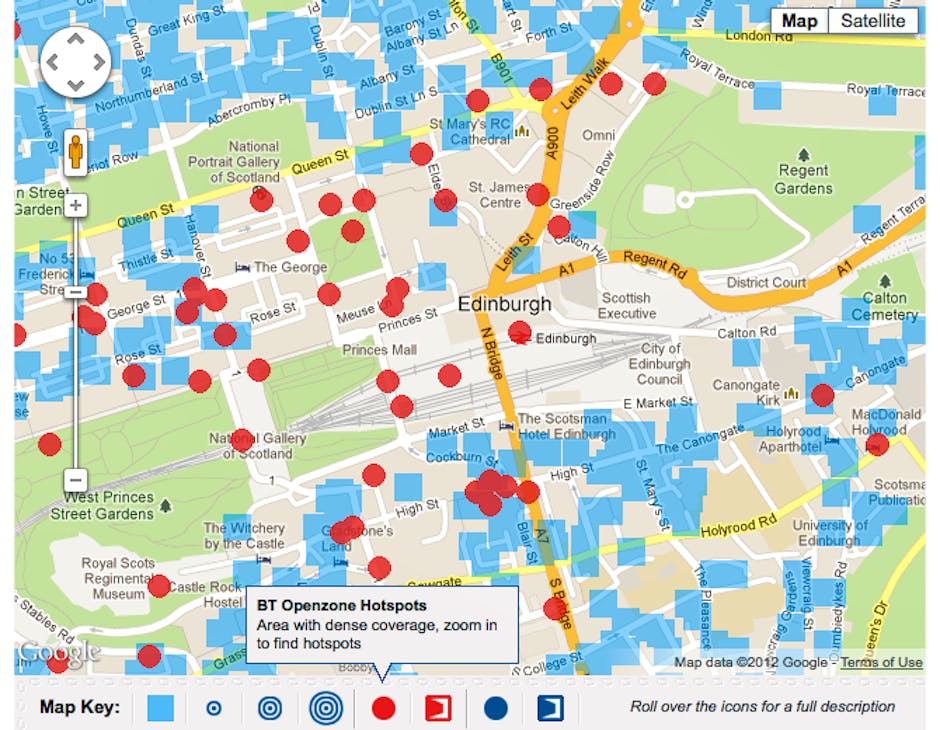This screenshot has height=730, width=940.
Task: Click the medium double-ring key icon
Action: [x=269, y=708]
